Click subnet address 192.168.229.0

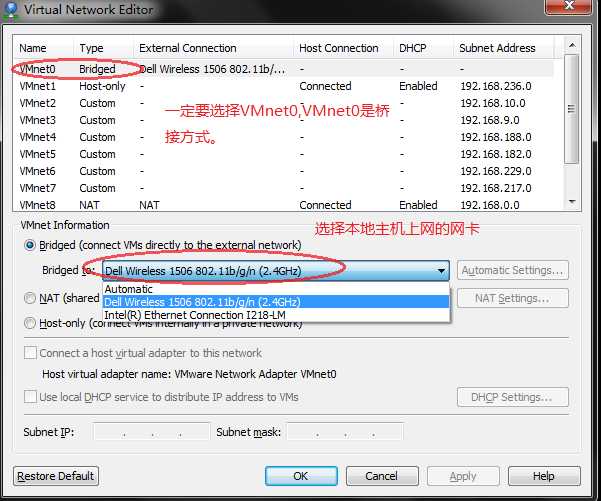(496, 171)
